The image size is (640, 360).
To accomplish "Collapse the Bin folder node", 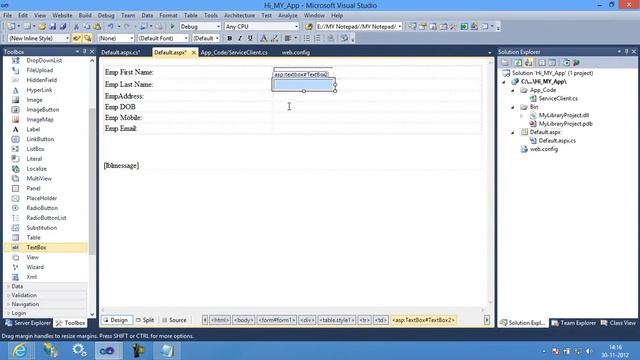I will pos(513,107).
